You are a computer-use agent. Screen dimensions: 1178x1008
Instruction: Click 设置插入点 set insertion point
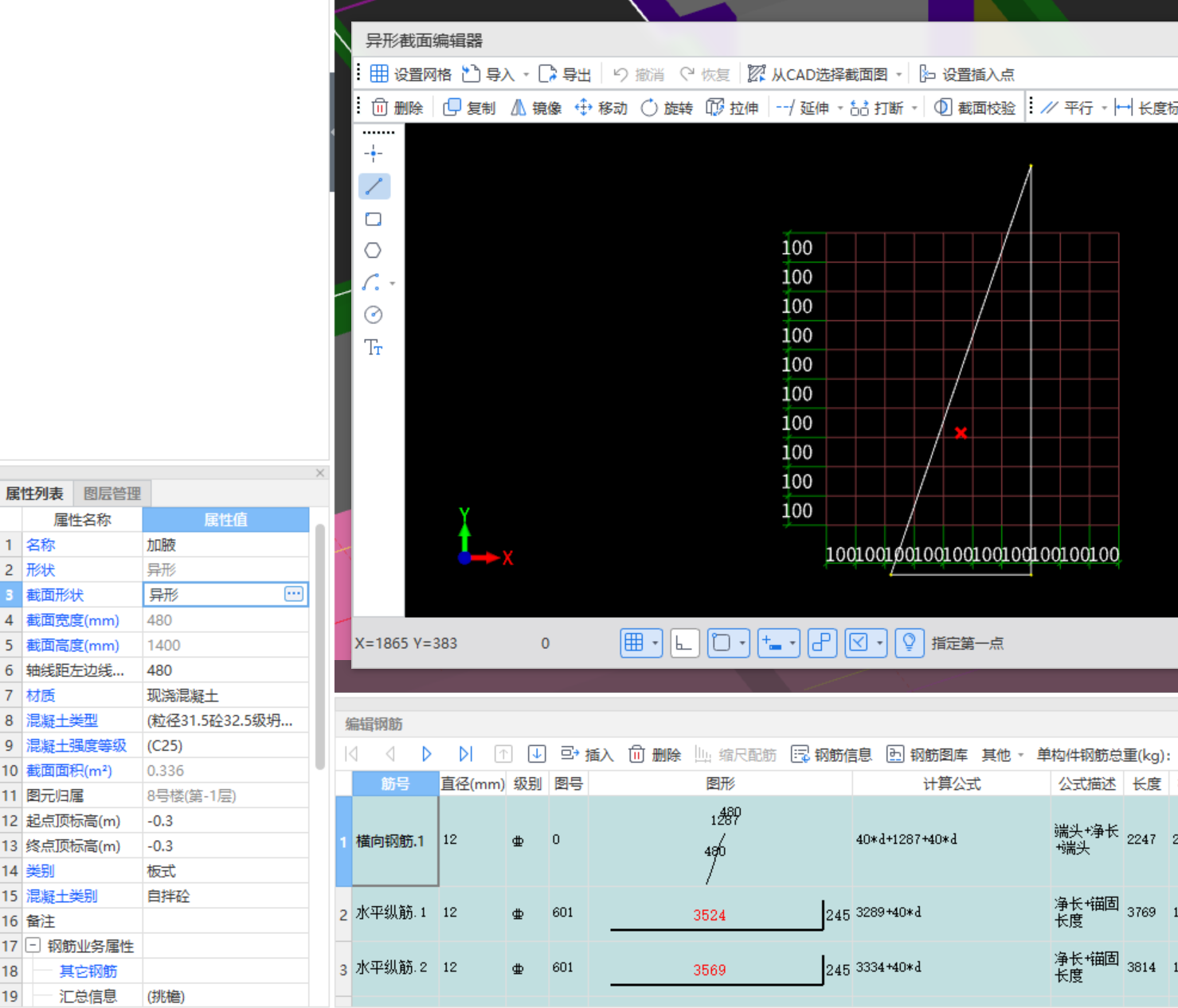966,74
